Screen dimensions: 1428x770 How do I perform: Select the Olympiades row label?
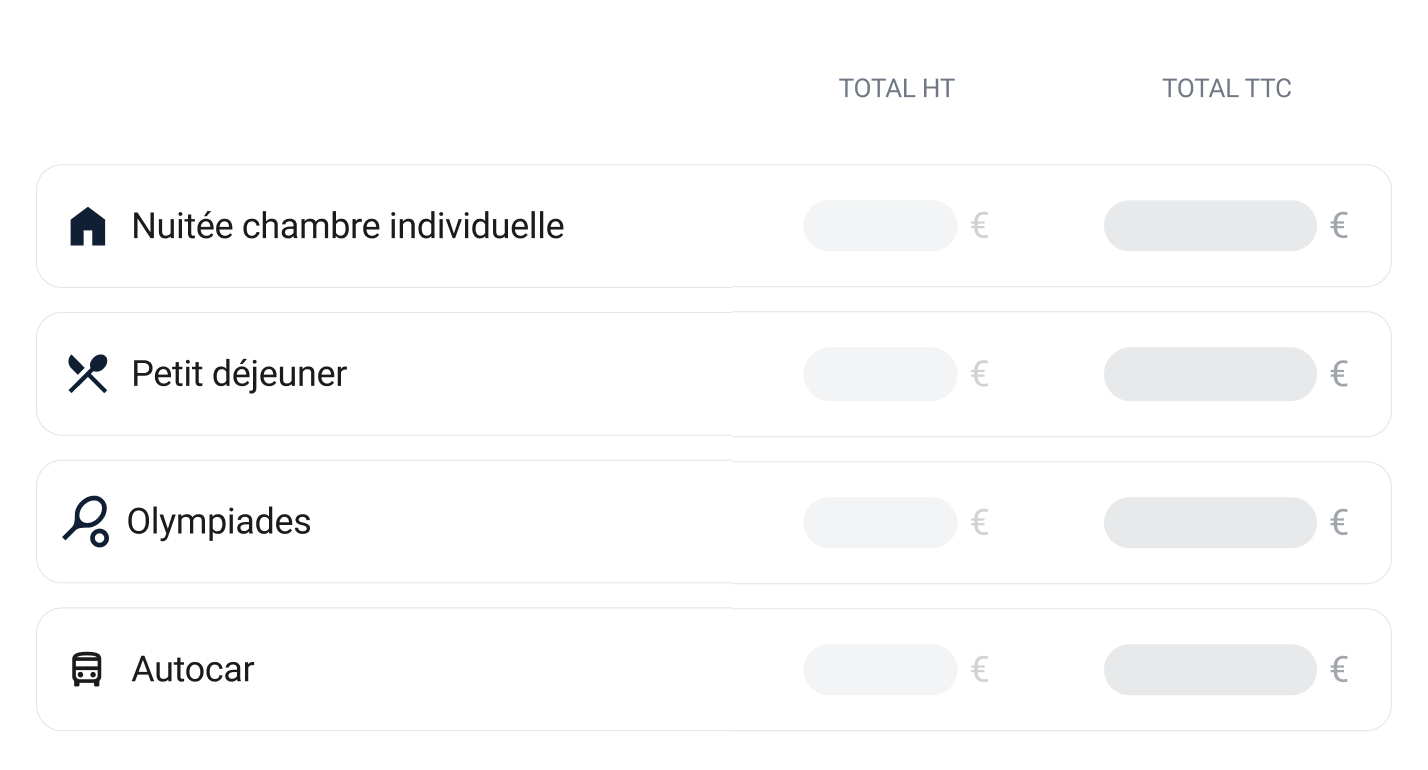pyautogui.click(x=219, y=521)
